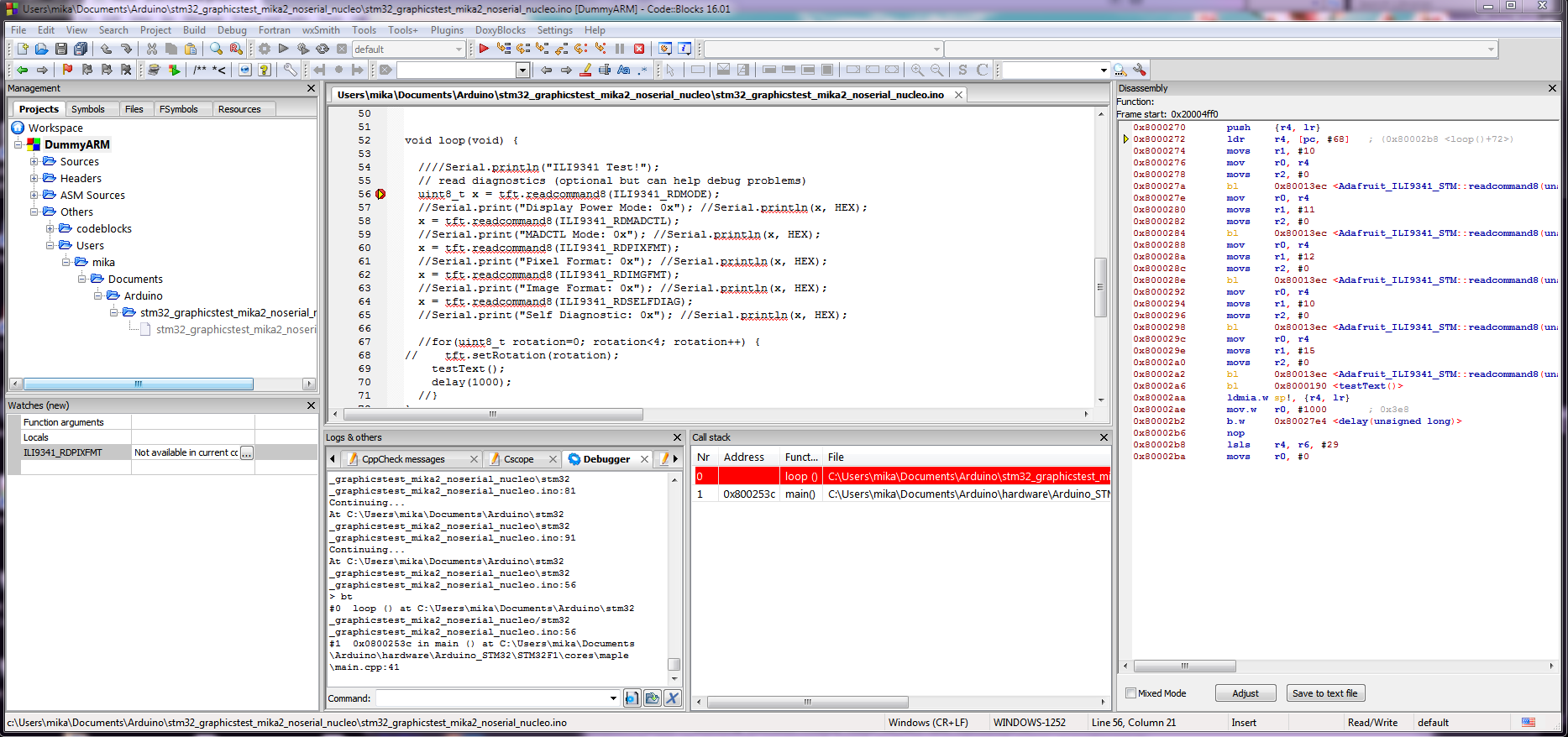Select the Arduino folder in the tree
The width and height of the screenshot is (1568, 737).
coord(144,295)
